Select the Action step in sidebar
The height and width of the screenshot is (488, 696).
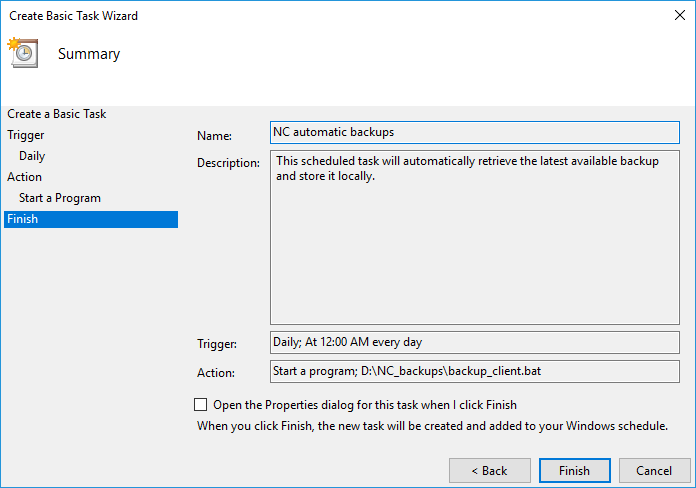coord(24,177)
